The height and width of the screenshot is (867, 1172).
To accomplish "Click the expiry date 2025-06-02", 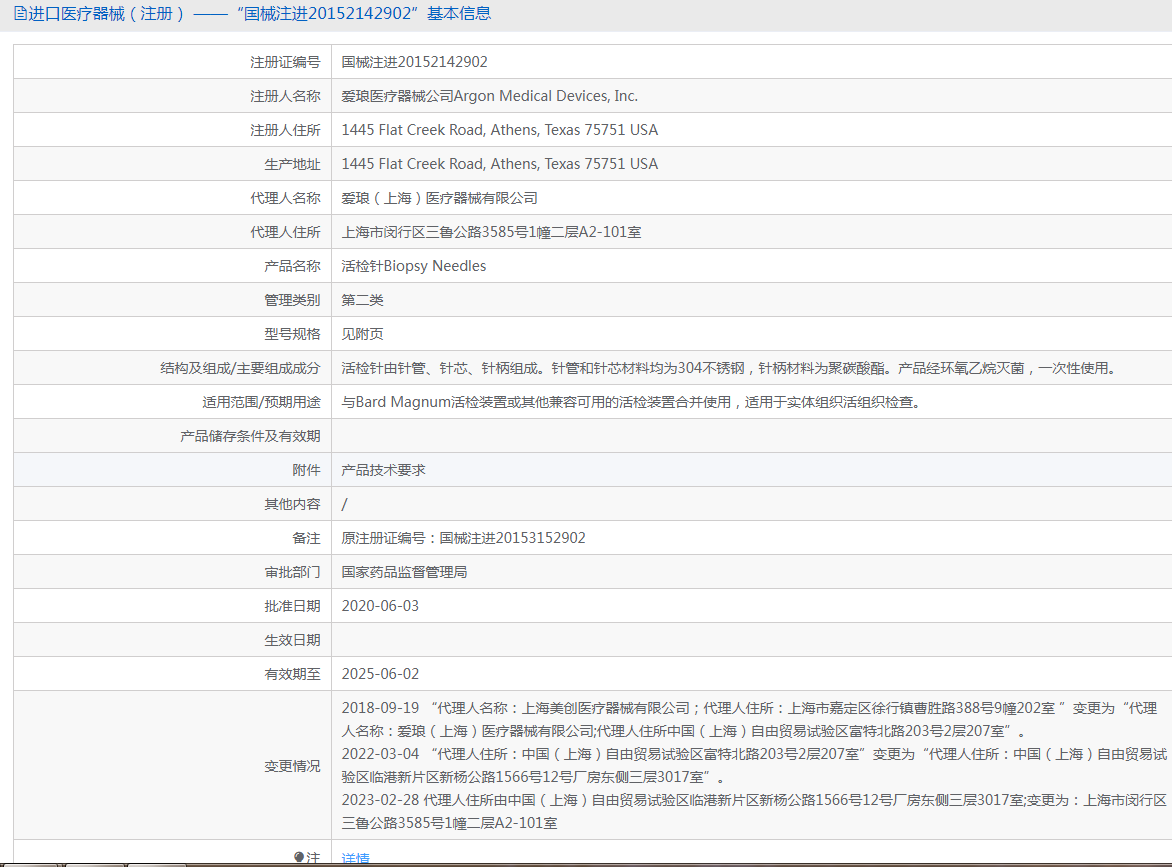I will (380, 674).
